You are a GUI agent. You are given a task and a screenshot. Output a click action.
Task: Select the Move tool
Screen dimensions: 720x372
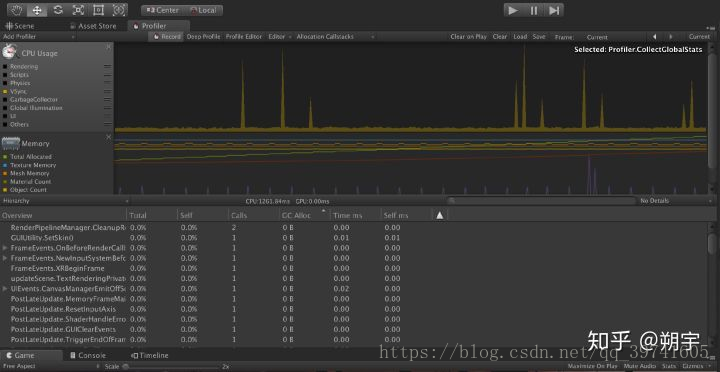(37, 10)
